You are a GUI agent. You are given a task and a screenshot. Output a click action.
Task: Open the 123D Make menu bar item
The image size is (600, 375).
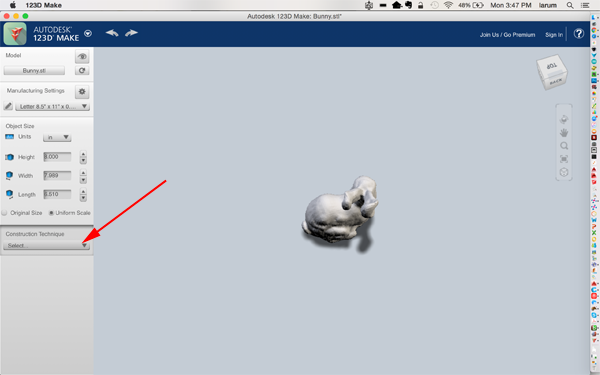44,5
